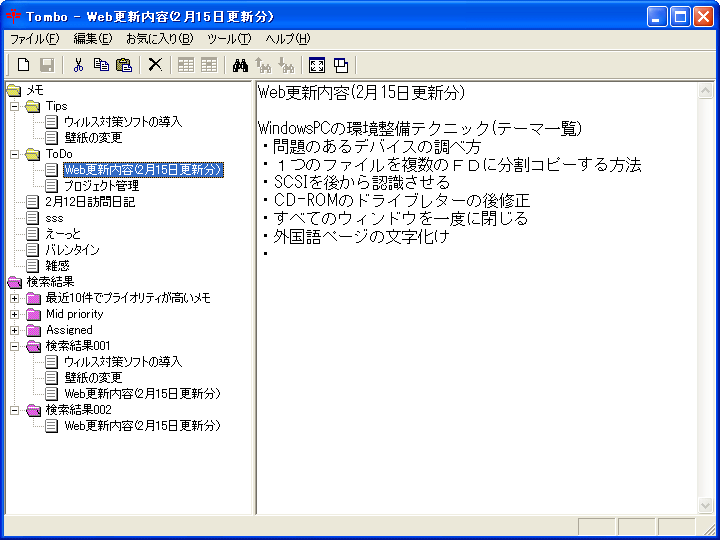Click note icon beside 雑感
Image resolution: width=720 pixels, height=540 pixels.
[33, 266]
